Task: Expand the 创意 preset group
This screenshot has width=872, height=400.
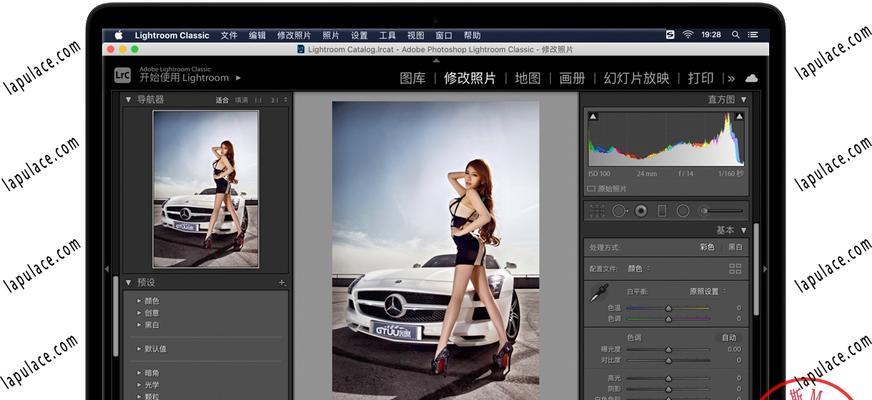Action: click(140, 313)
